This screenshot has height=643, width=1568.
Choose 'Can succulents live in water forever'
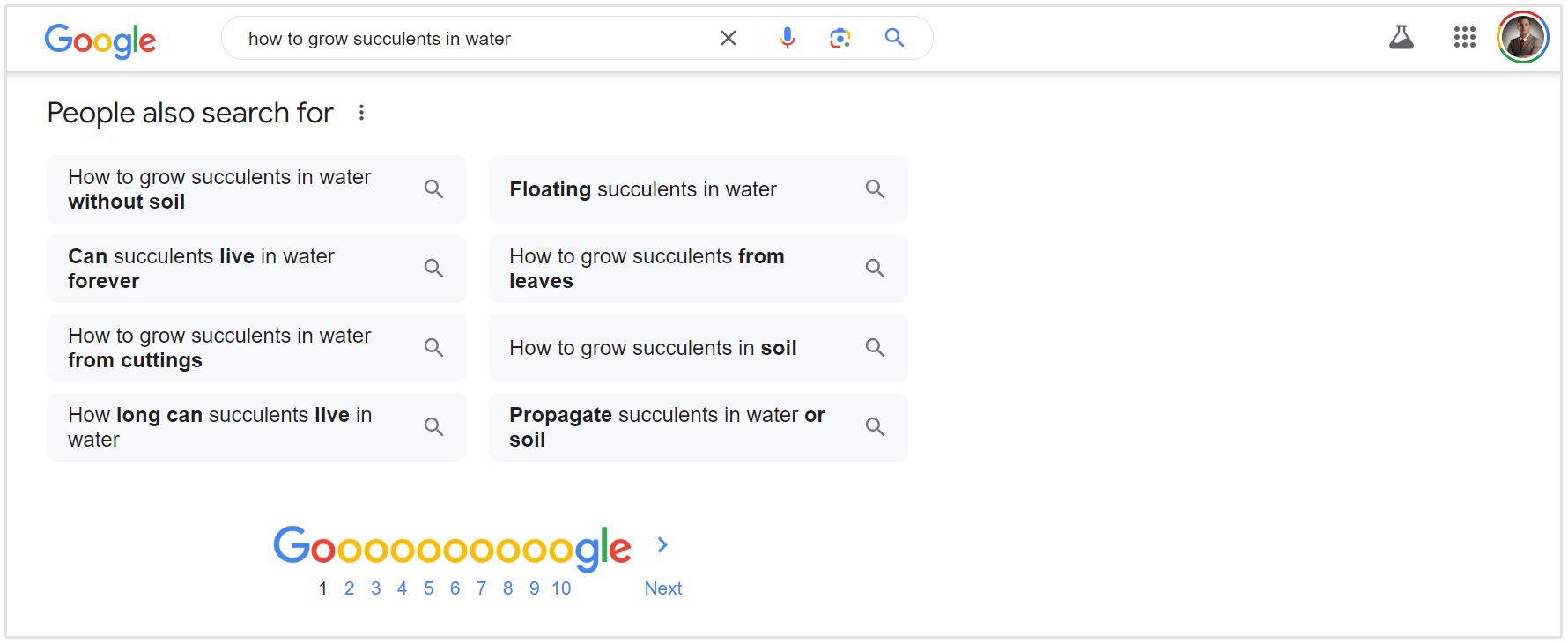(x=256, y=269)
